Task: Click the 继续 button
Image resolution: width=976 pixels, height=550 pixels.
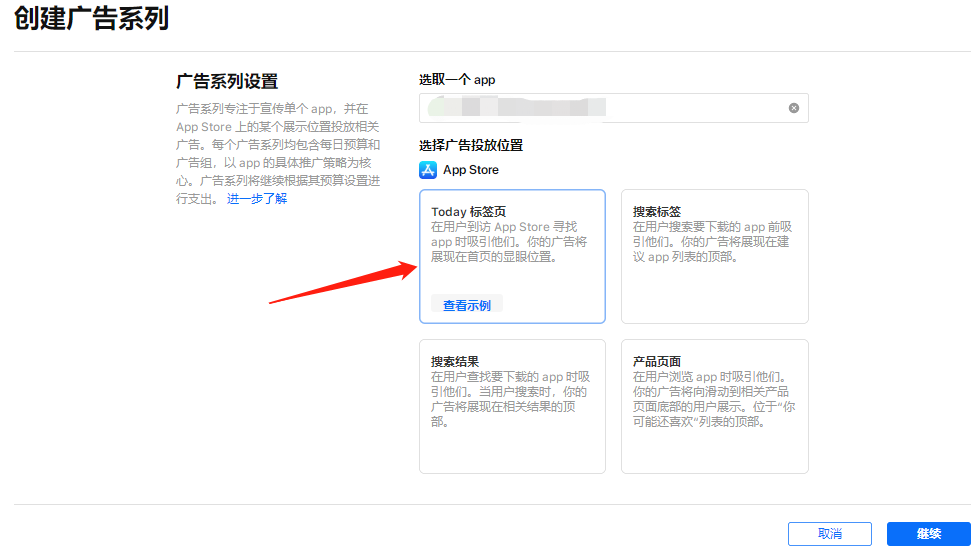Action: [929, 534]
